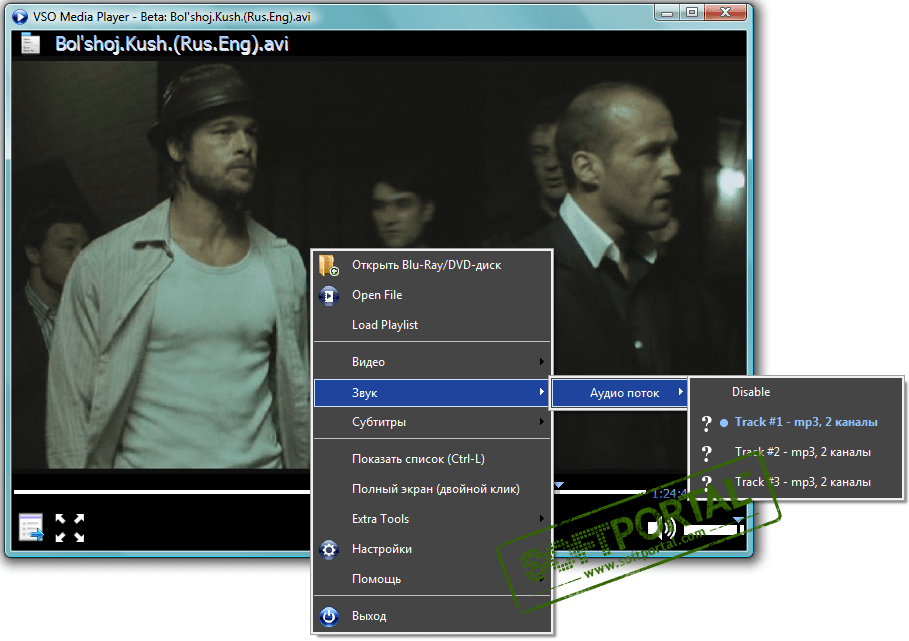
Task: Mute audio using the speaker icon
Action: pos(662,528)
